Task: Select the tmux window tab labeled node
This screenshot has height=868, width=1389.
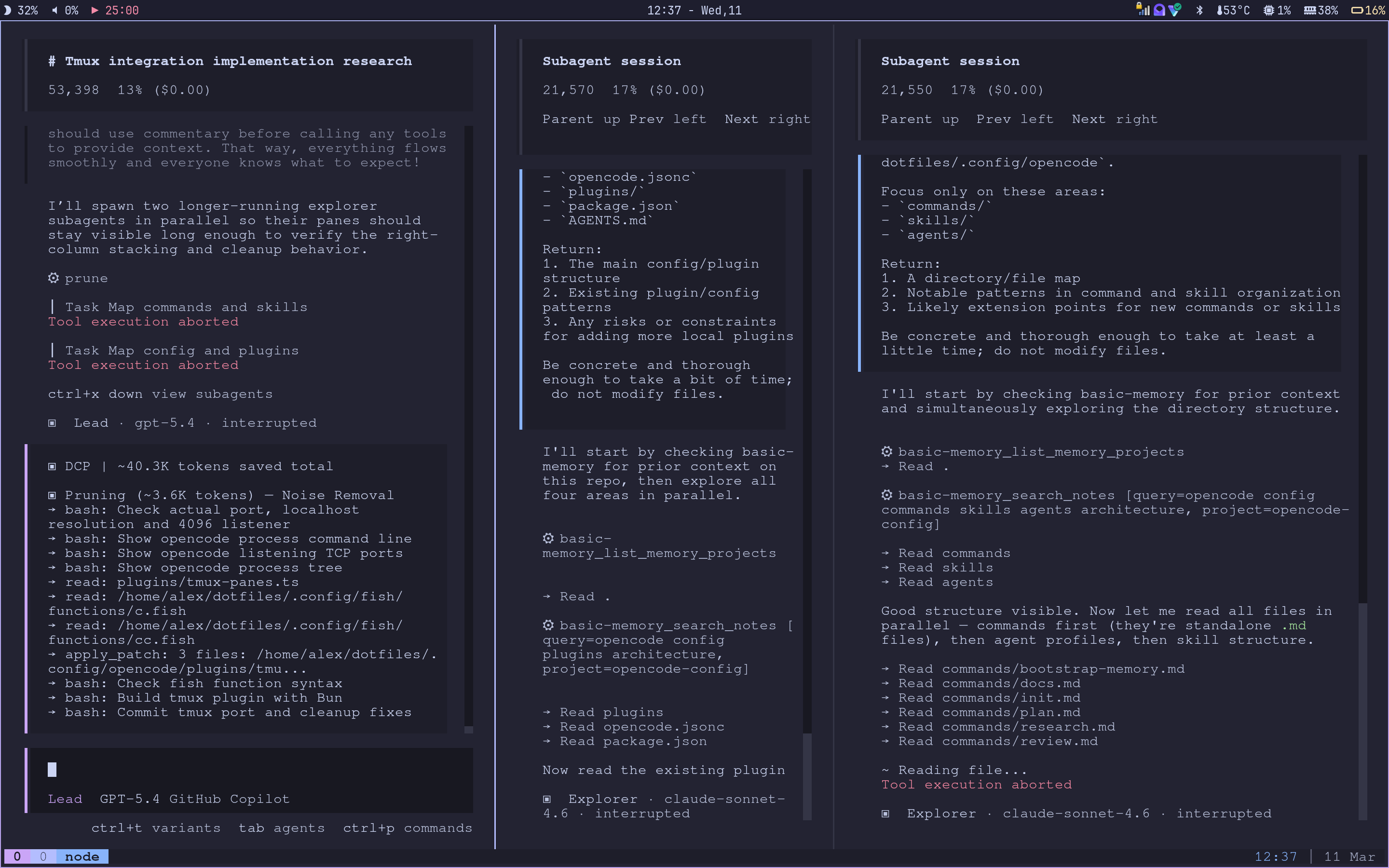Action: coord(82,856)
